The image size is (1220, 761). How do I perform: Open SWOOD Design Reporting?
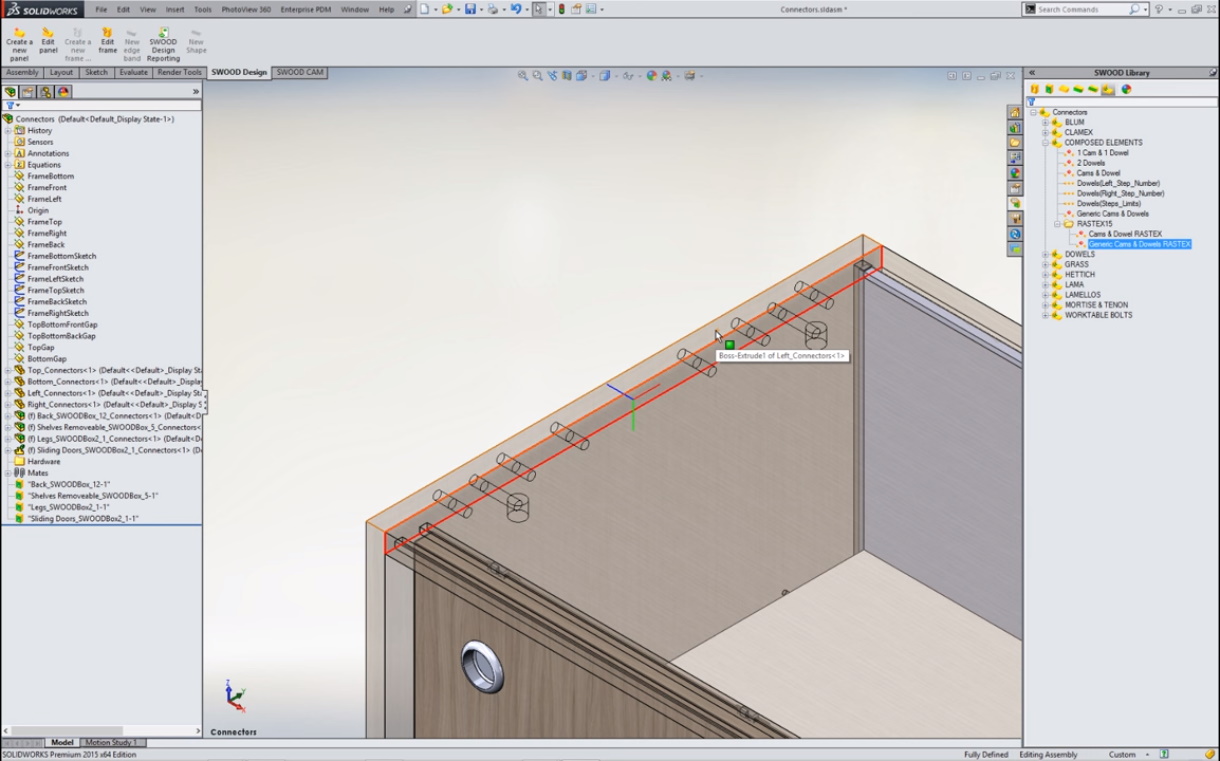pyautogui.click(x=163, y=44)
